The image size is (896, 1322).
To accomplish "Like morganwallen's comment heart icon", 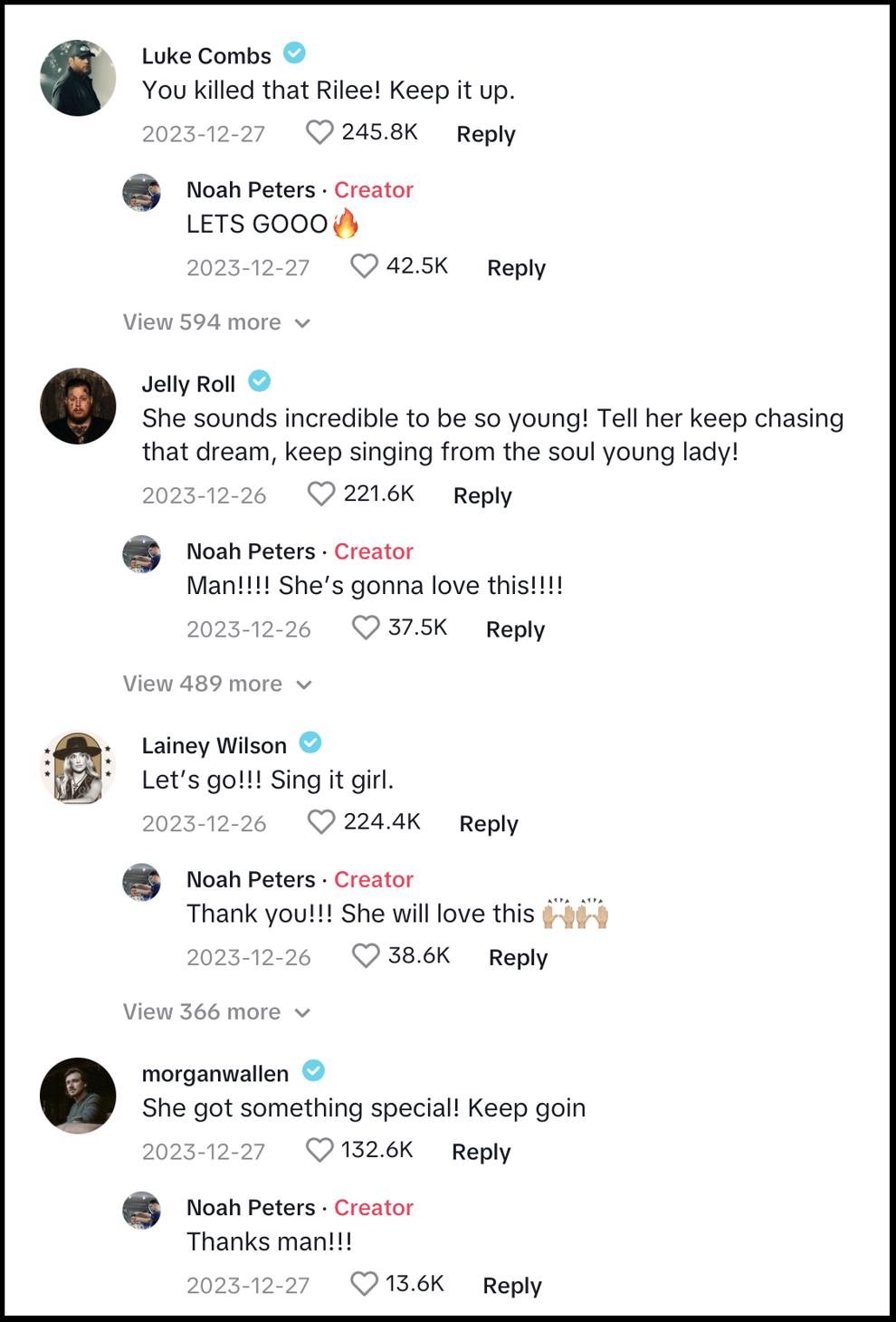I will (319, 1150).
